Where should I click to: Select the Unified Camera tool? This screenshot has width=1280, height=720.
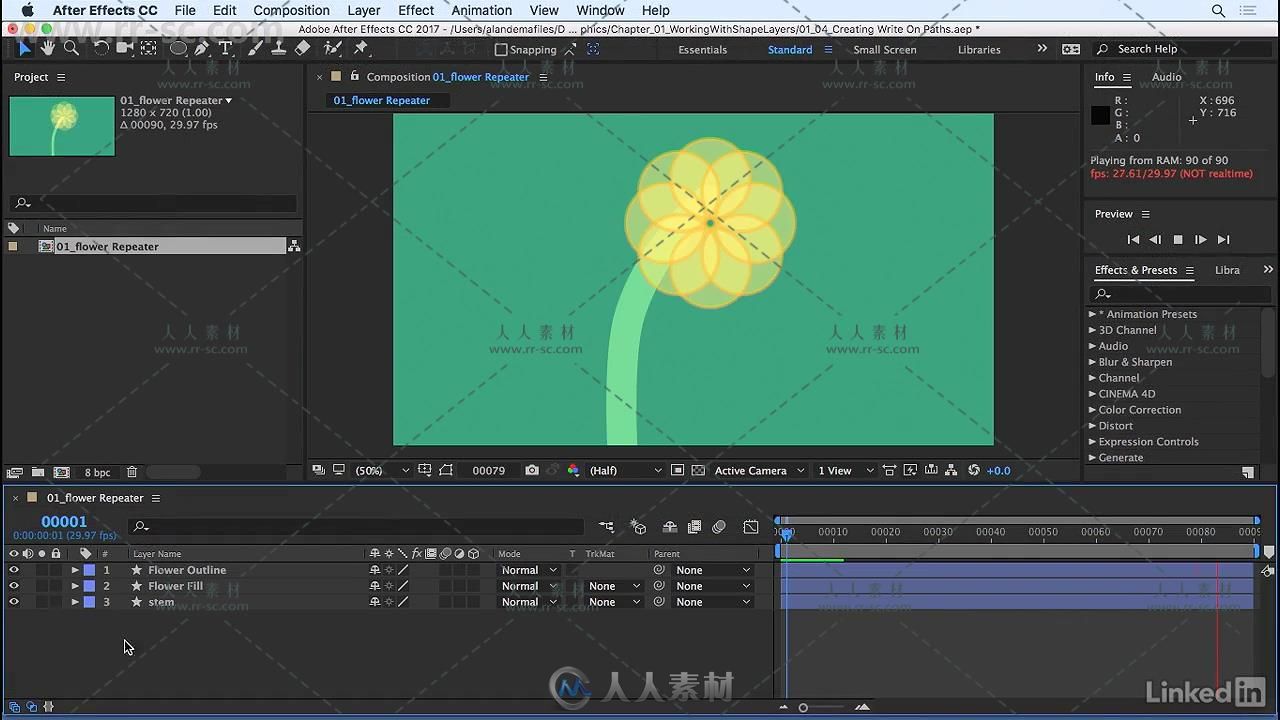coord(124,48)
